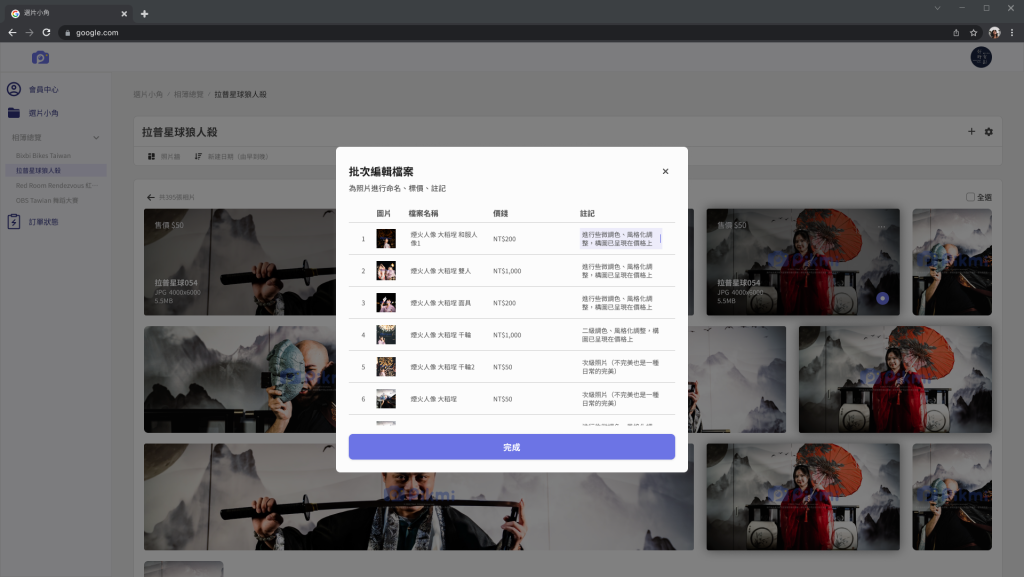
Task: Collapse the 相簿總覽 sidebar section
Action: point(96,137)
